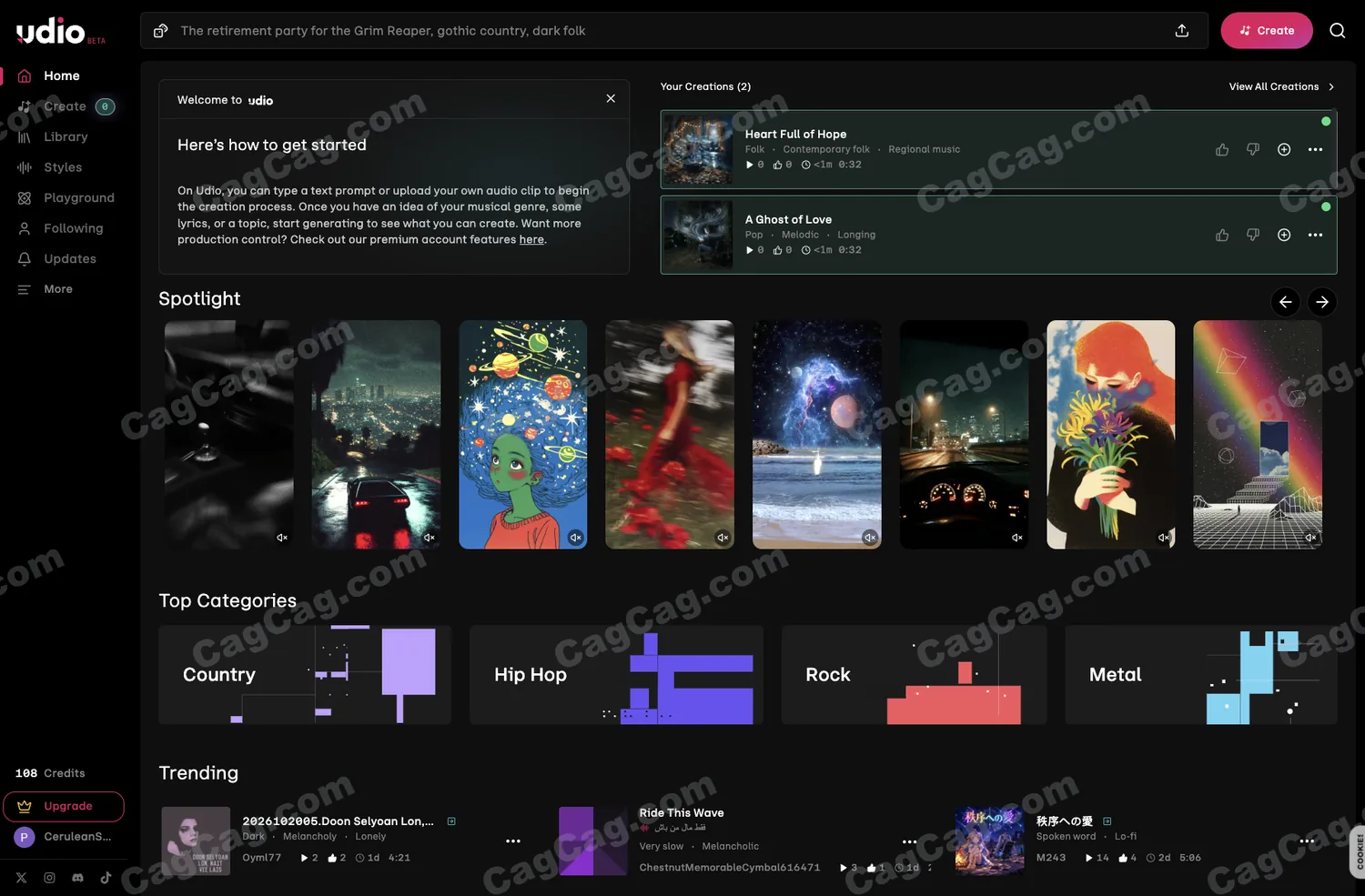This screenshot has height=896, width=1365.
Task: Click the pink Create button
Action: click(x=1267, y=31)
